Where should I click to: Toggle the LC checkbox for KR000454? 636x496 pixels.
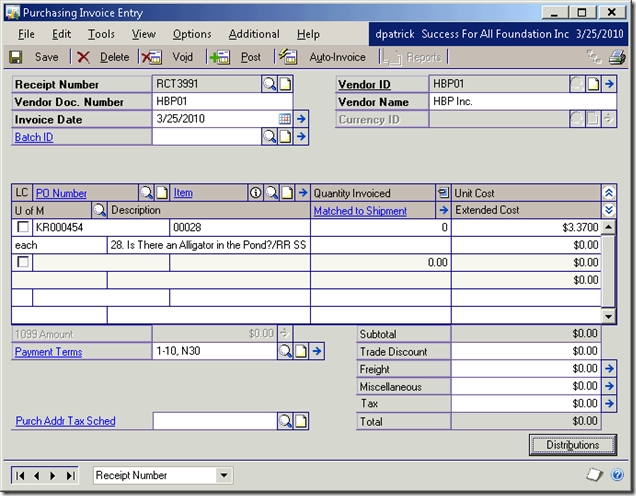23,227
